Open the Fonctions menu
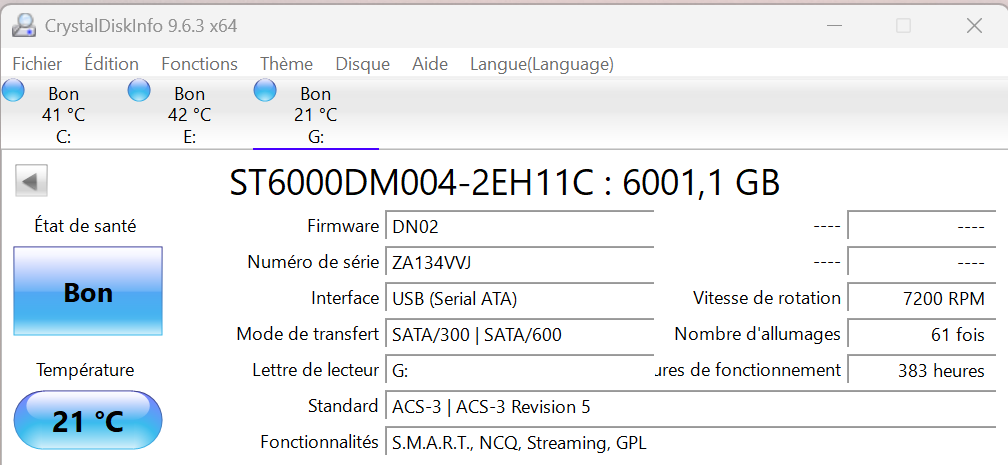The image size is (1008, 465). coord(199,64)
